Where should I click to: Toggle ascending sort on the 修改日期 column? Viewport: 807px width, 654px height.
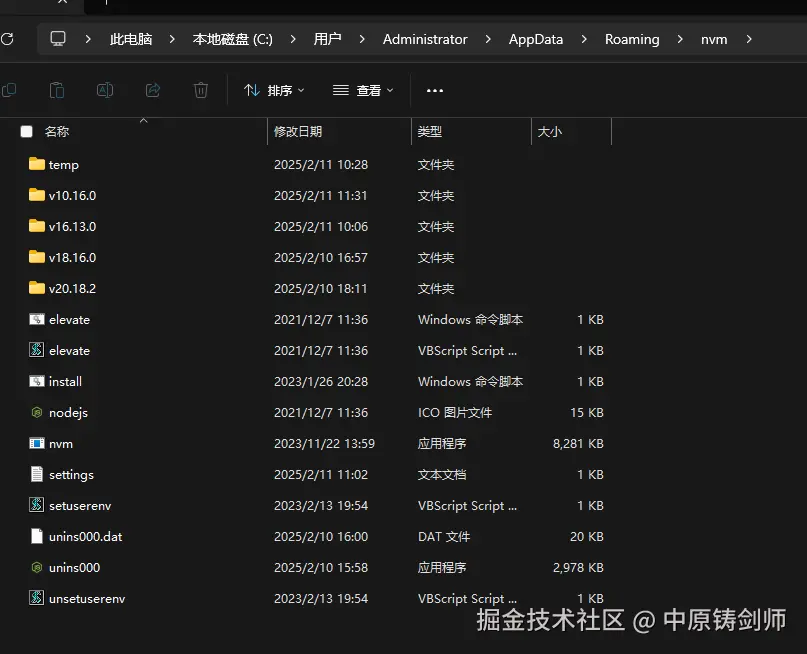(x=301, y=131)
